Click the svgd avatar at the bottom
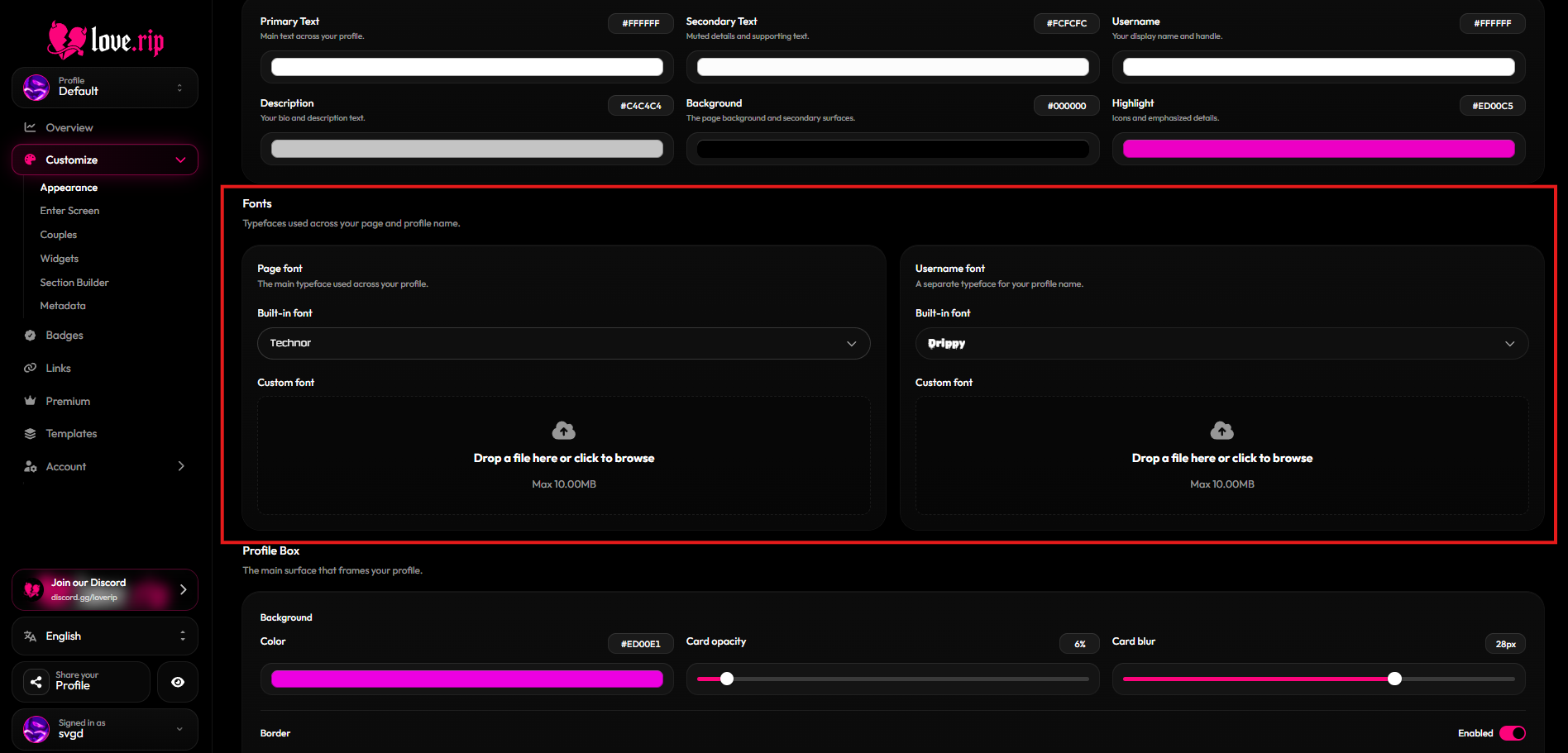This screenshot has height=753, width=1568. (36, 729)
